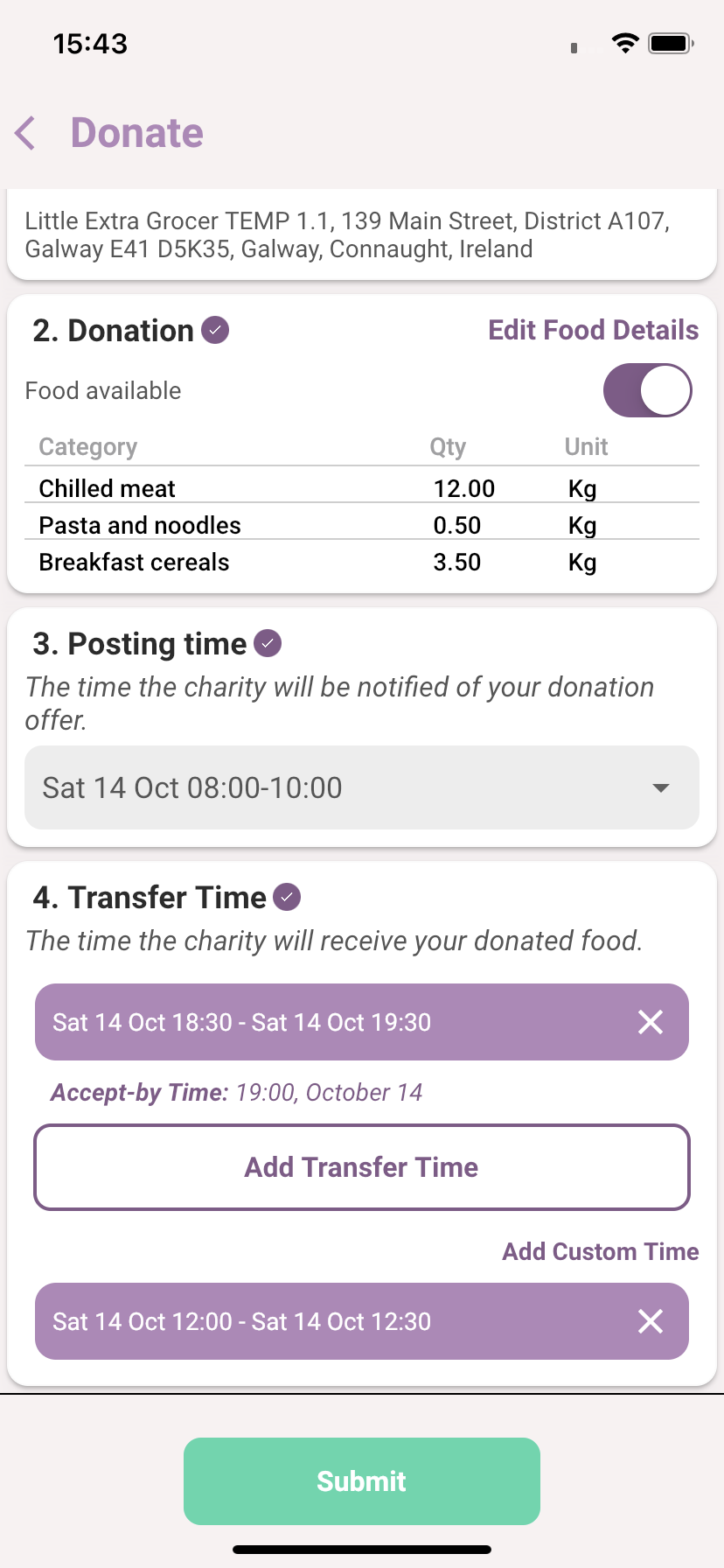Open Edit Food Details
Viewport: 724px width, 1568px height.
593,331
